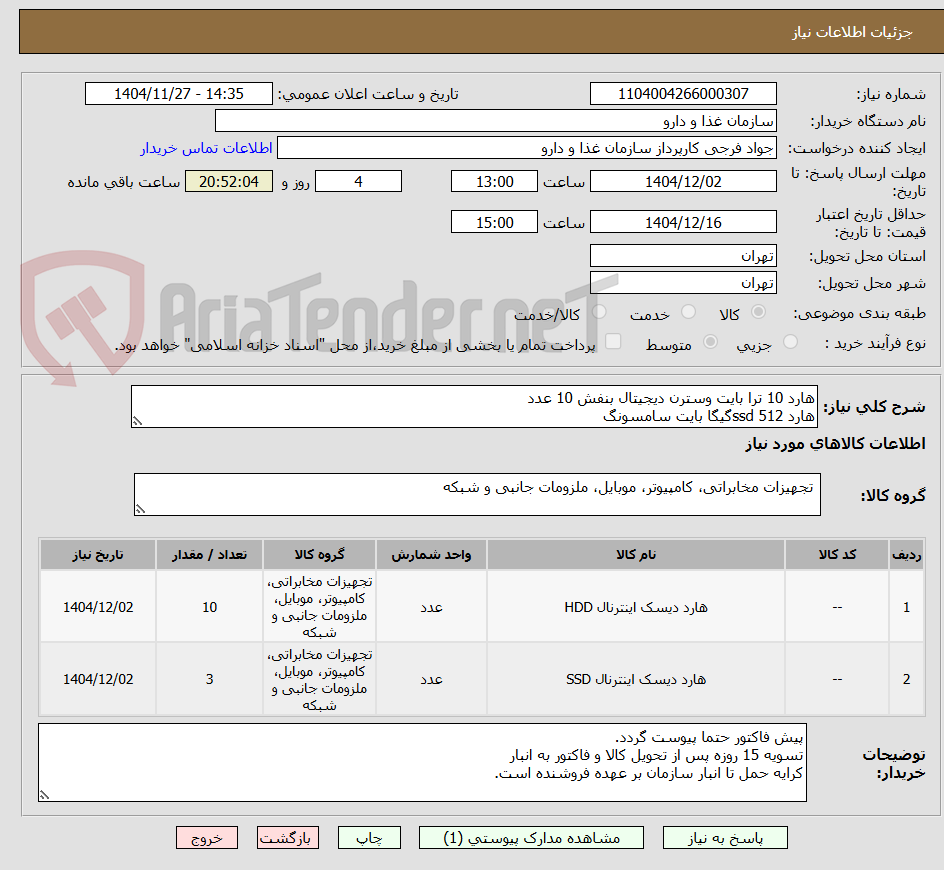Click the هارد دیسک اینترنال SSD cell
The image size is (944, 870).
point(636,679)
